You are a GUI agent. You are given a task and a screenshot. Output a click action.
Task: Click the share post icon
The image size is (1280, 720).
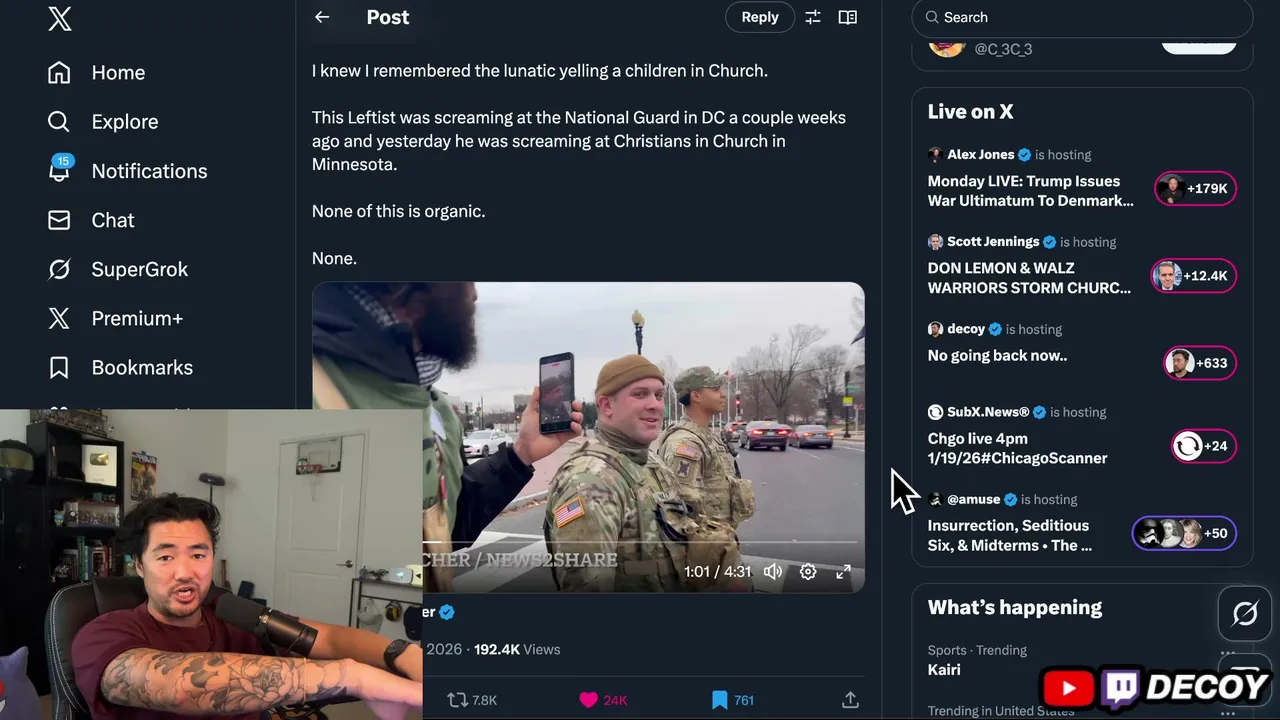click(x=850, y=700)
